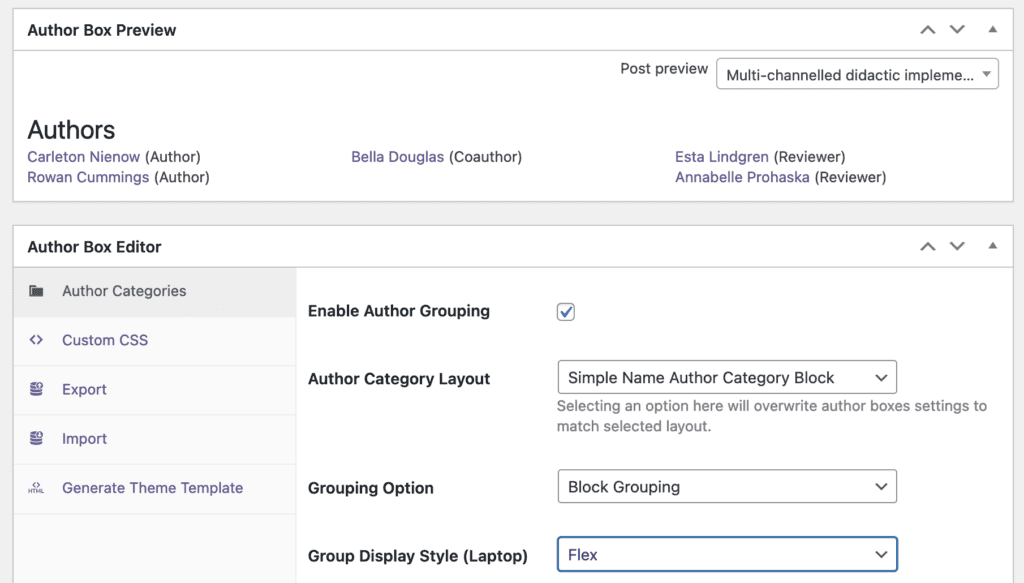Open the Grouping Option dropdown
This screenshot has height=583, width=1024.
coord(726,487)
